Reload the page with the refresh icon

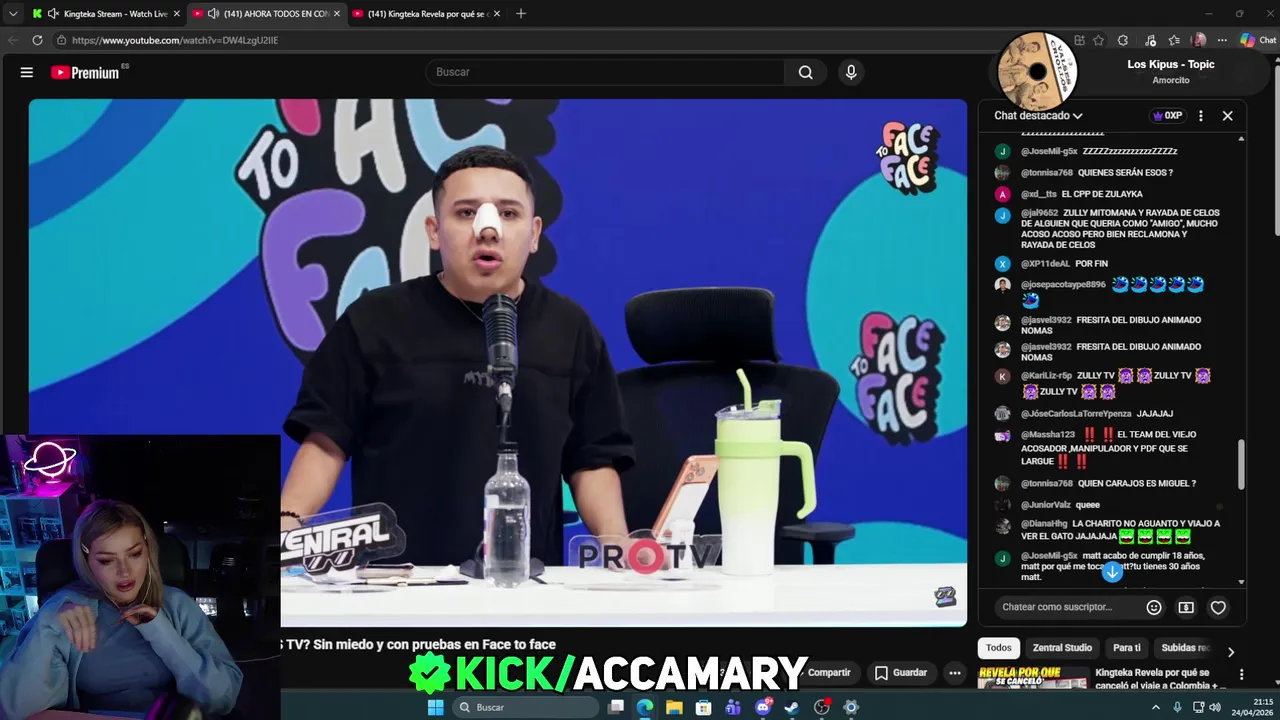[37, 40]
